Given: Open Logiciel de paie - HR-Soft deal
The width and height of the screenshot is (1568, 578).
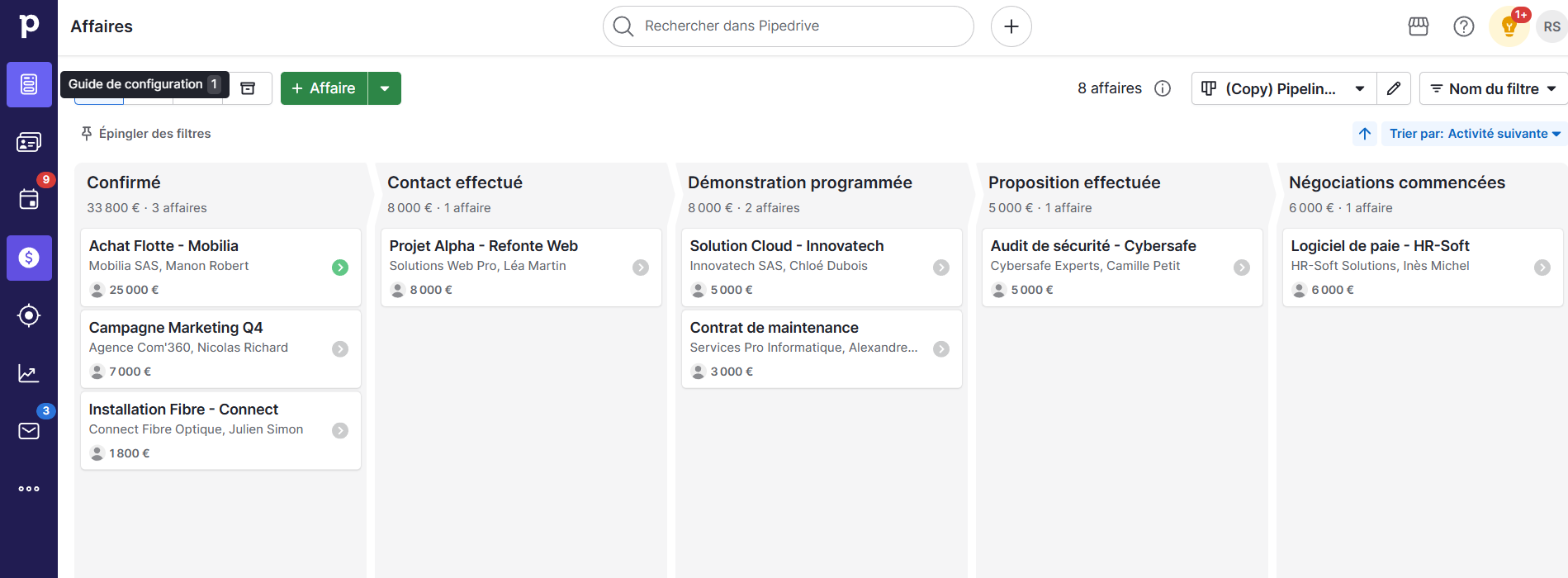Looking at the screenshot, I should [x=1381, y=246].
